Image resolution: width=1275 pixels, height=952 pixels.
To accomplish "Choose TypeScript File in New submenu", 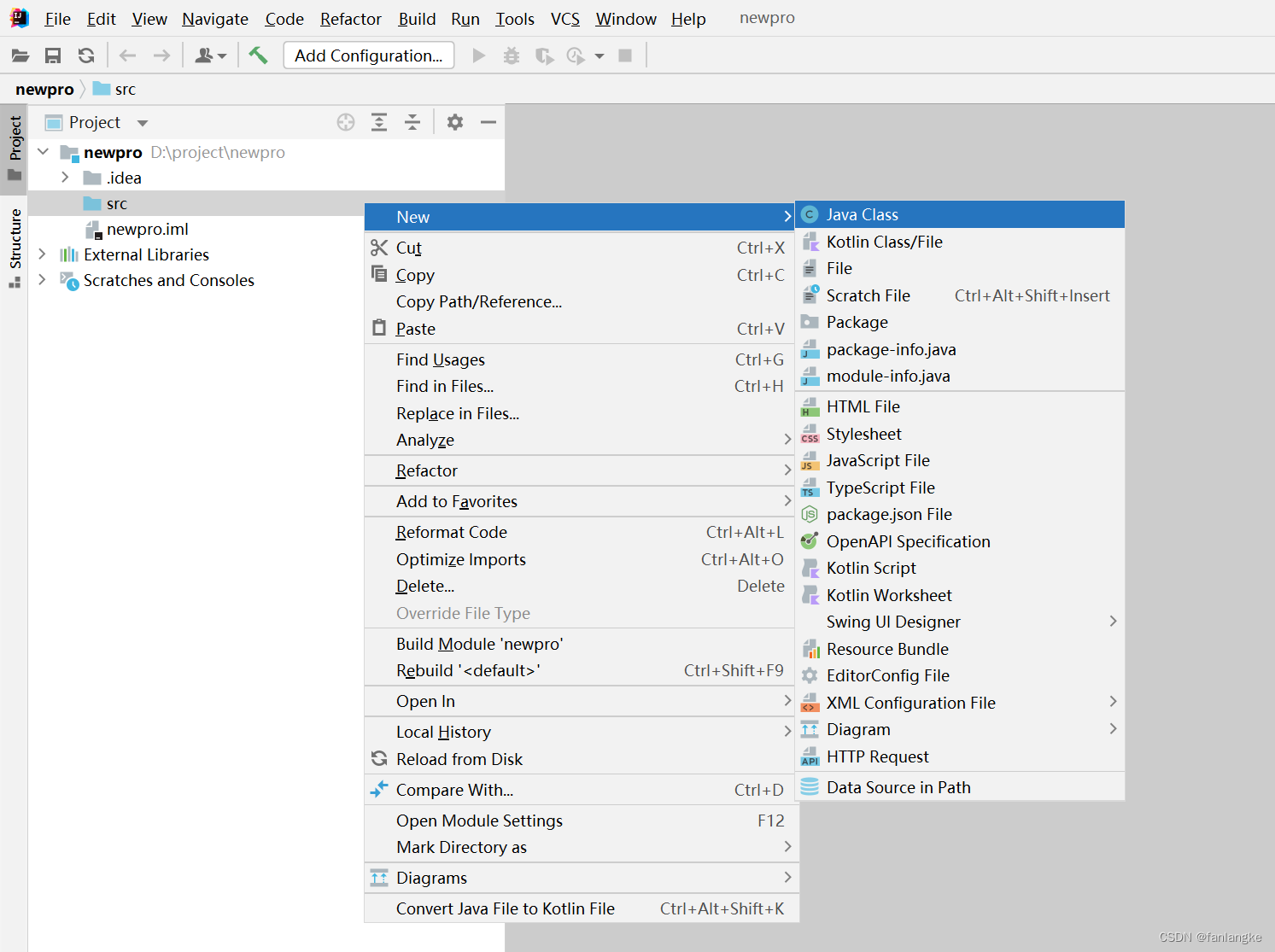I will [x=960, y=488].
